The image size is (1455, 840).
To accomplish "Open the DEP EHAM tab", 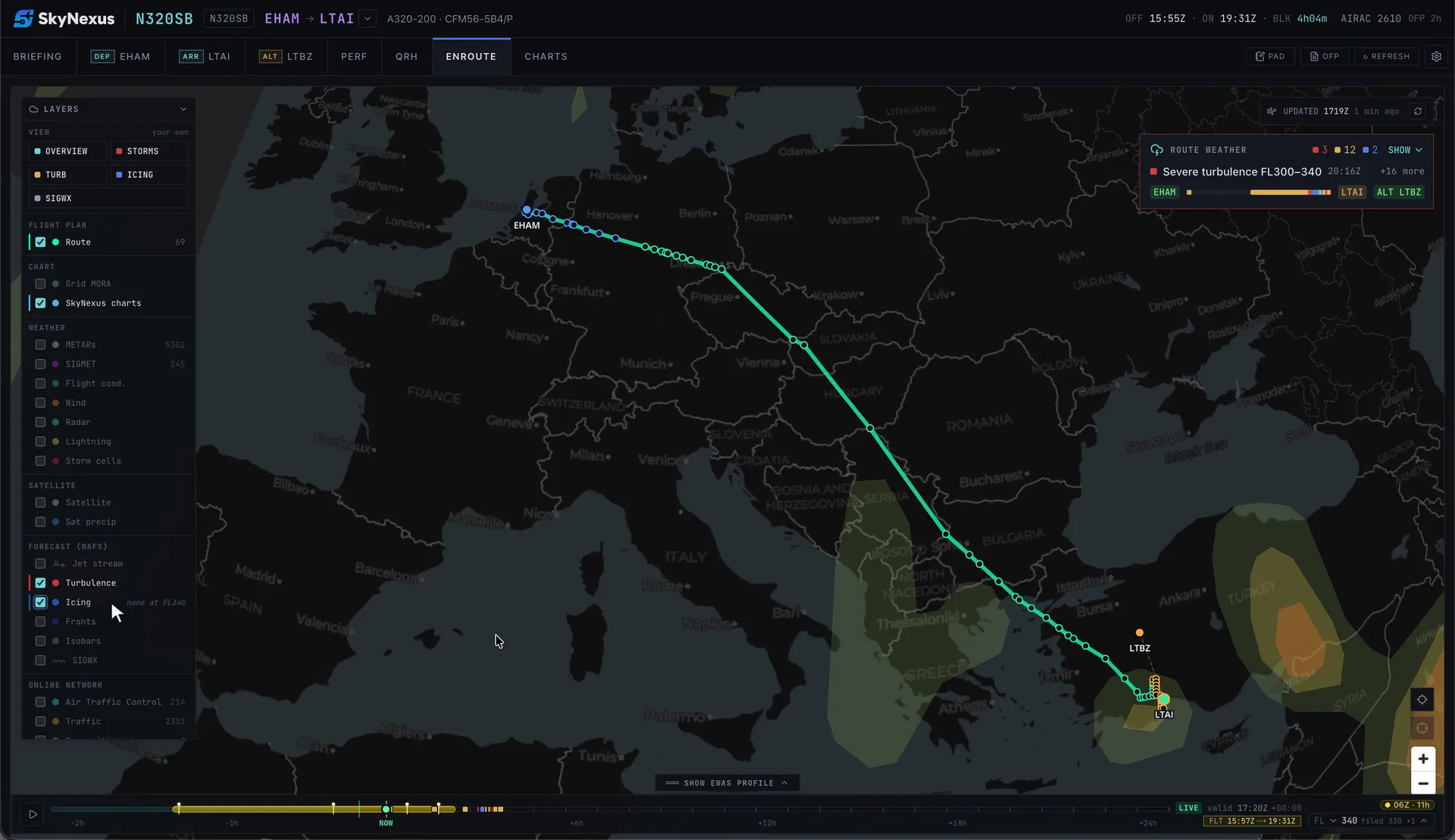I will tap(120, 56).
